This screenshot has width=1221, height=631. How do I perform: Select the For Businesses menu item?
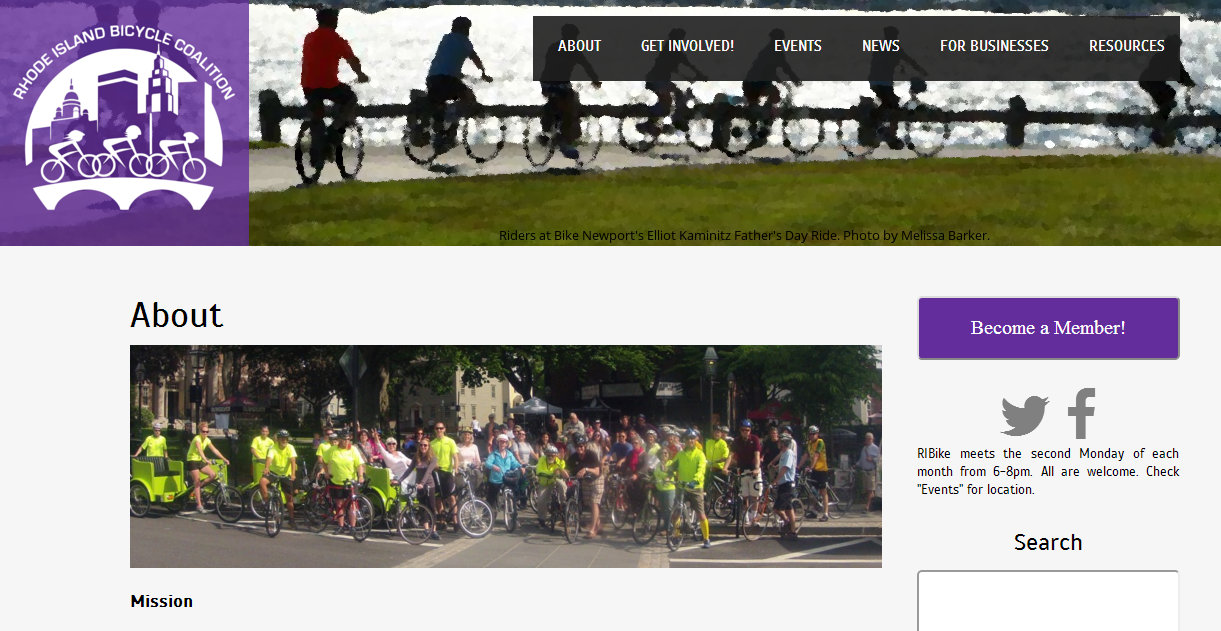coord(994,46)
